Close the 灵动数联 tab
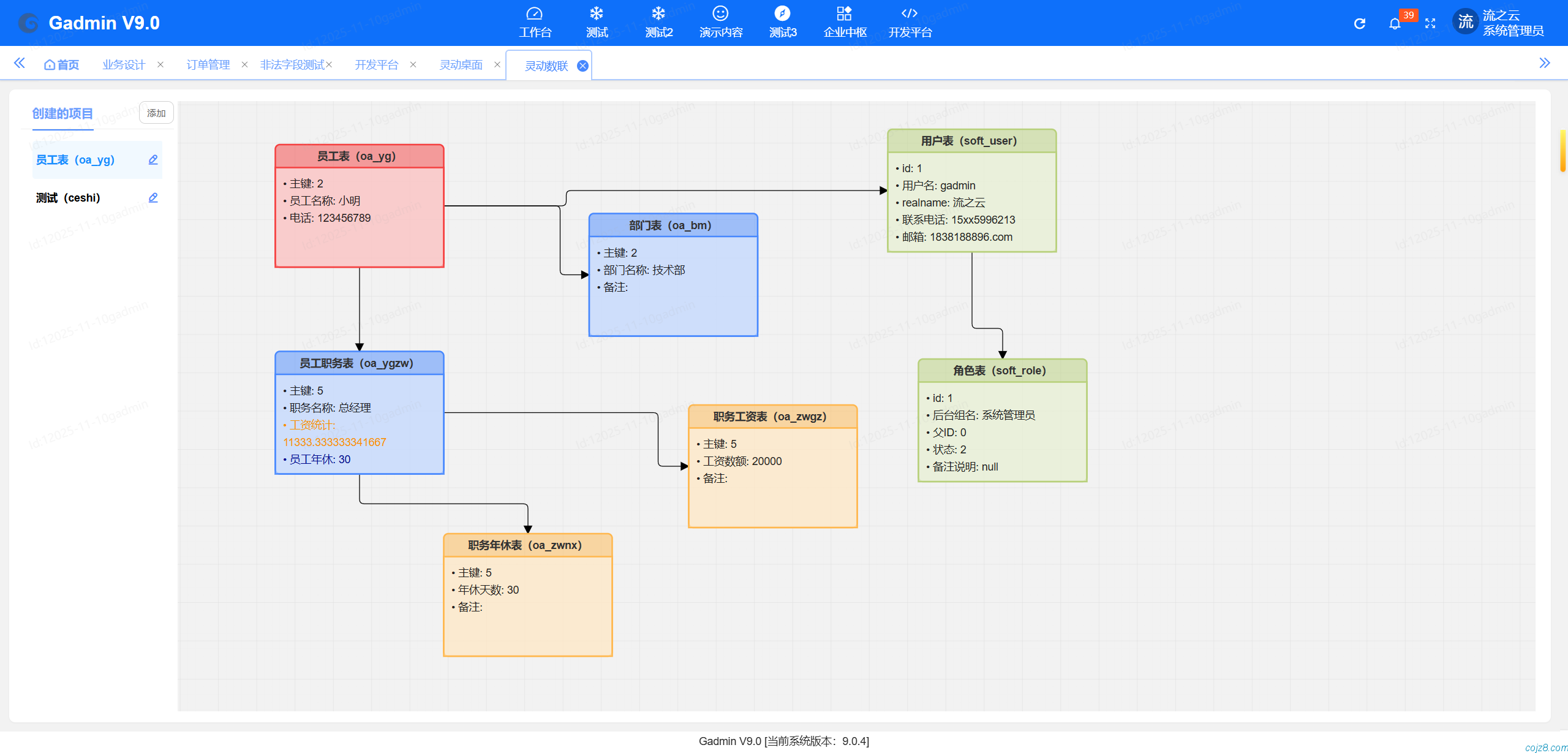1568x753 pixels. (582, 66)
